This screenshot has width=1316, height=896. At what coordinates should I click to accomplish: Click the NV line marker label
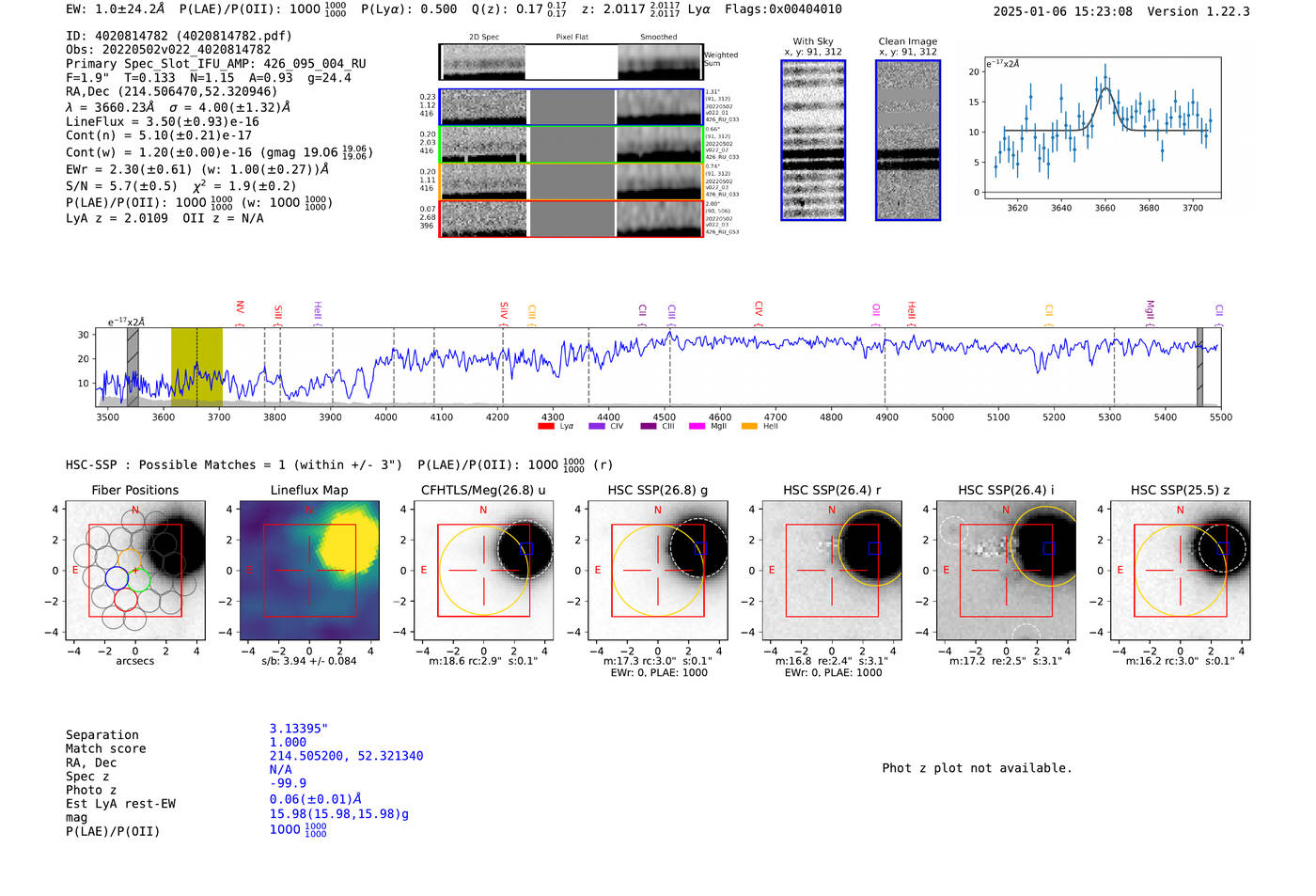pos(241,307)
